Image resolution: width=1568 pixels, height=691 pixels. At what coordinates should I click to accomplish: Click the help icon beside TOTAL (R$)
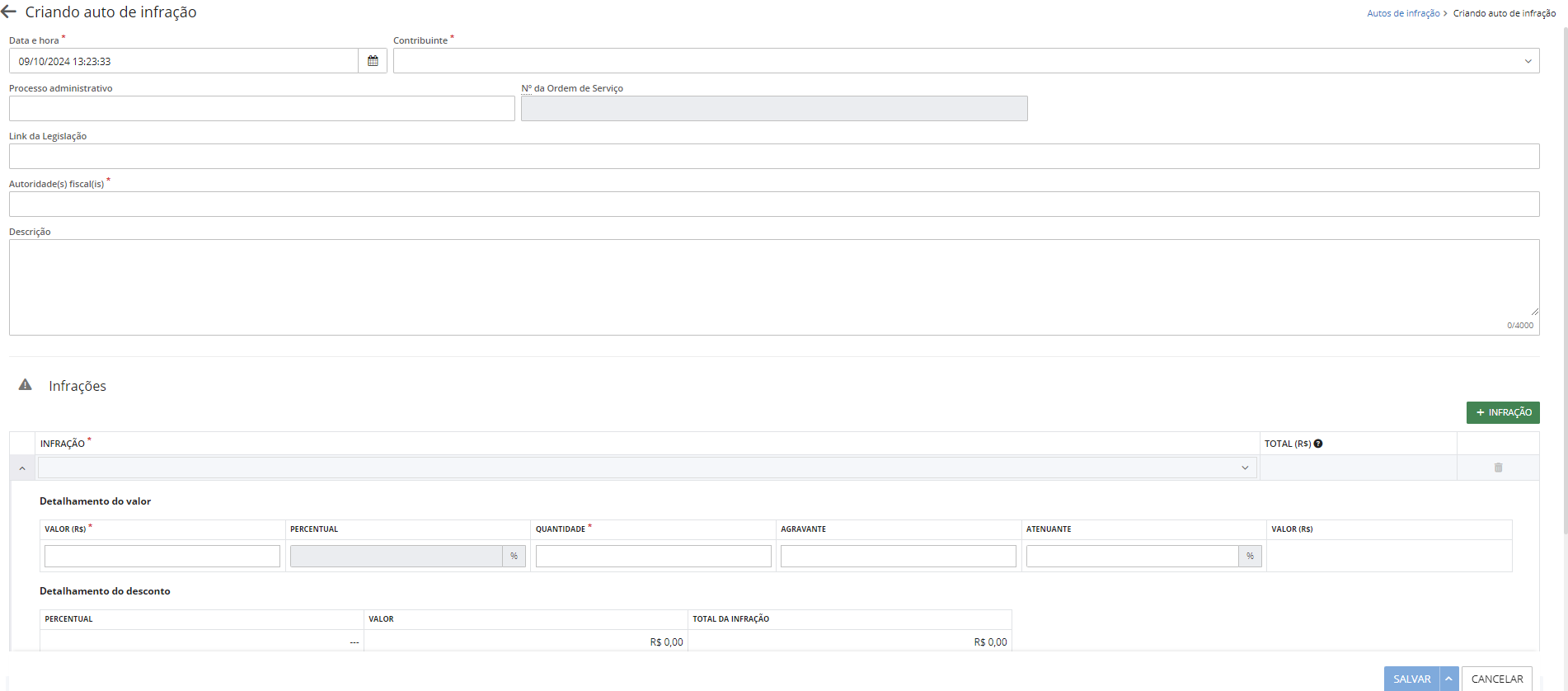[1318, 444]
